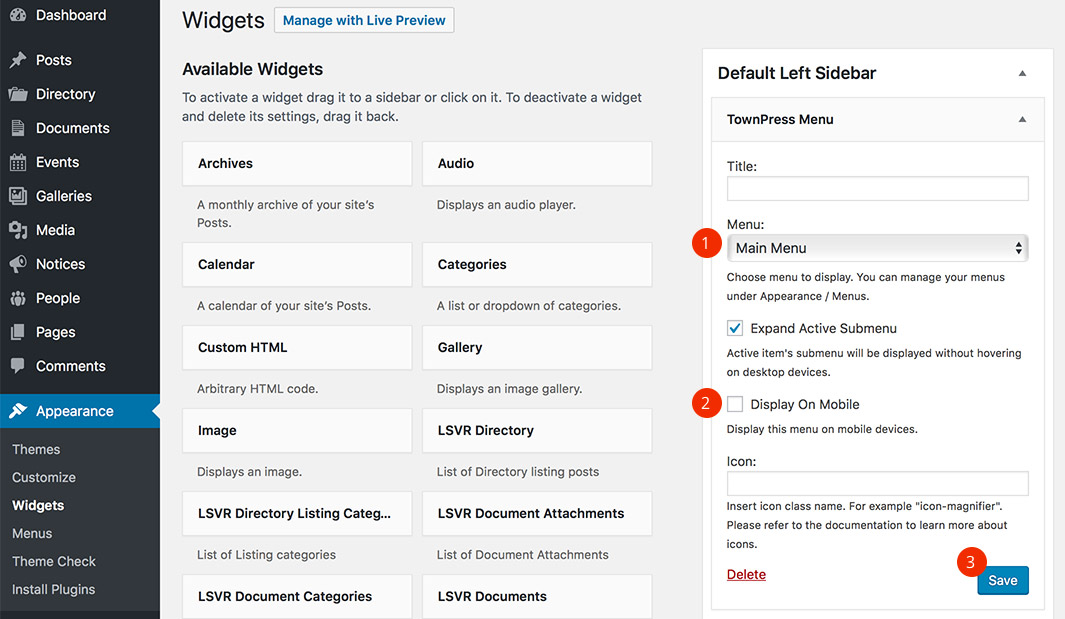Click Manage with Live Preview button
The image size is (1065, 619).
click(x=364, y=20)
